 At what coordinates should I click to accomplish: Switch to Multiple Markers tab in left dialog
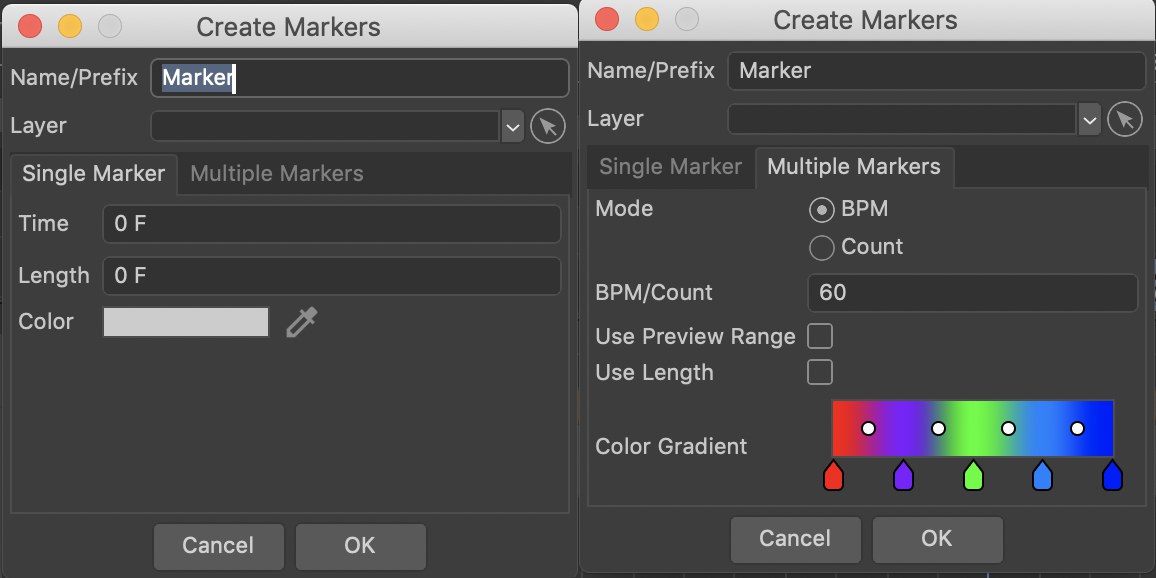coord(276,174)
